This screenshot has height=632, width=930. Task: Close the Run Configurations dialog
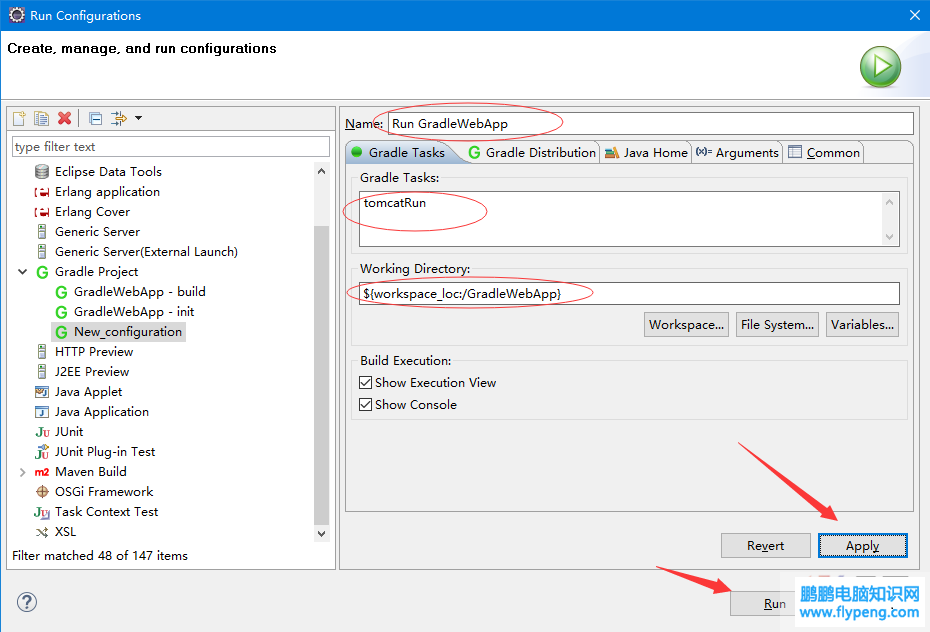point(915,15)
